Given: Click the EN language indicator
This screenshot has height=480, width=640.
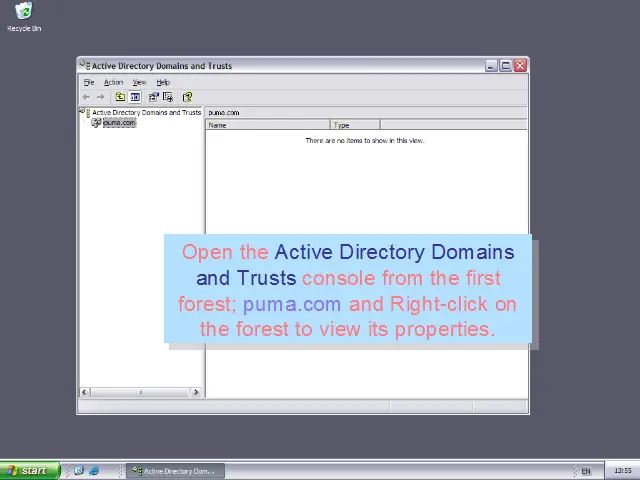Looking at the screenshot, I should point(586,471).
